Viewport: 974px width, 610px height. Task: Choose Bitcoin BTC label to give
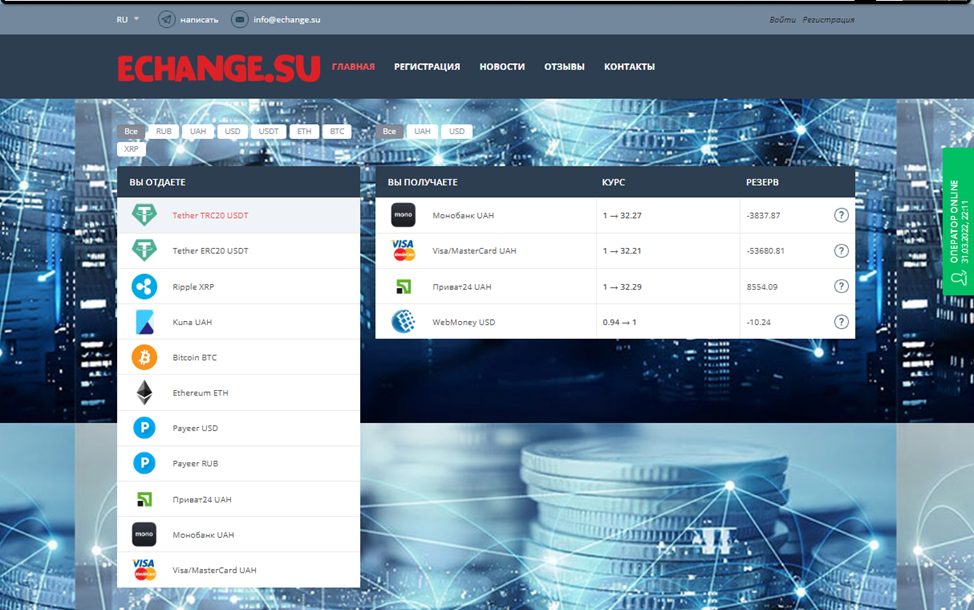coord(195,358)
